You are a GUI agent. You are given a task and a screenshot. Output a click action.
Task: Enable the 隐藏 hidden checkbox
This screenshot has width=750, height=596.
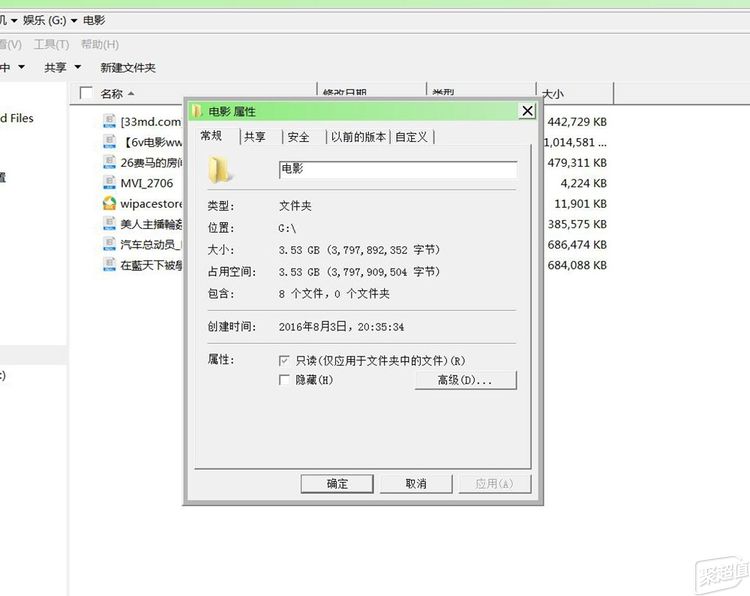click(x=284, y=380)
